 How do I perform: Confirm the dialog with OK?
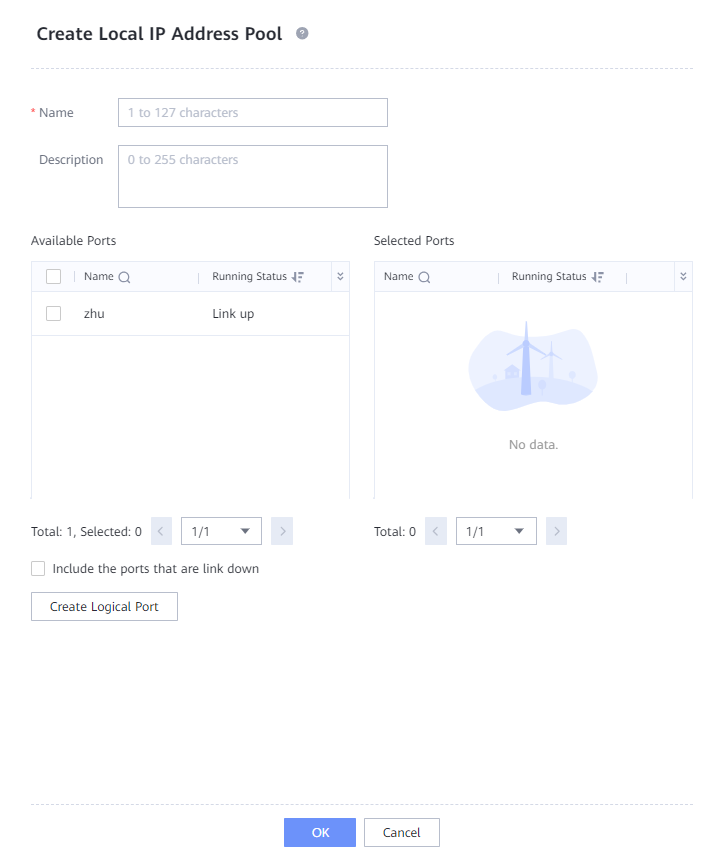tap(319, 832)
